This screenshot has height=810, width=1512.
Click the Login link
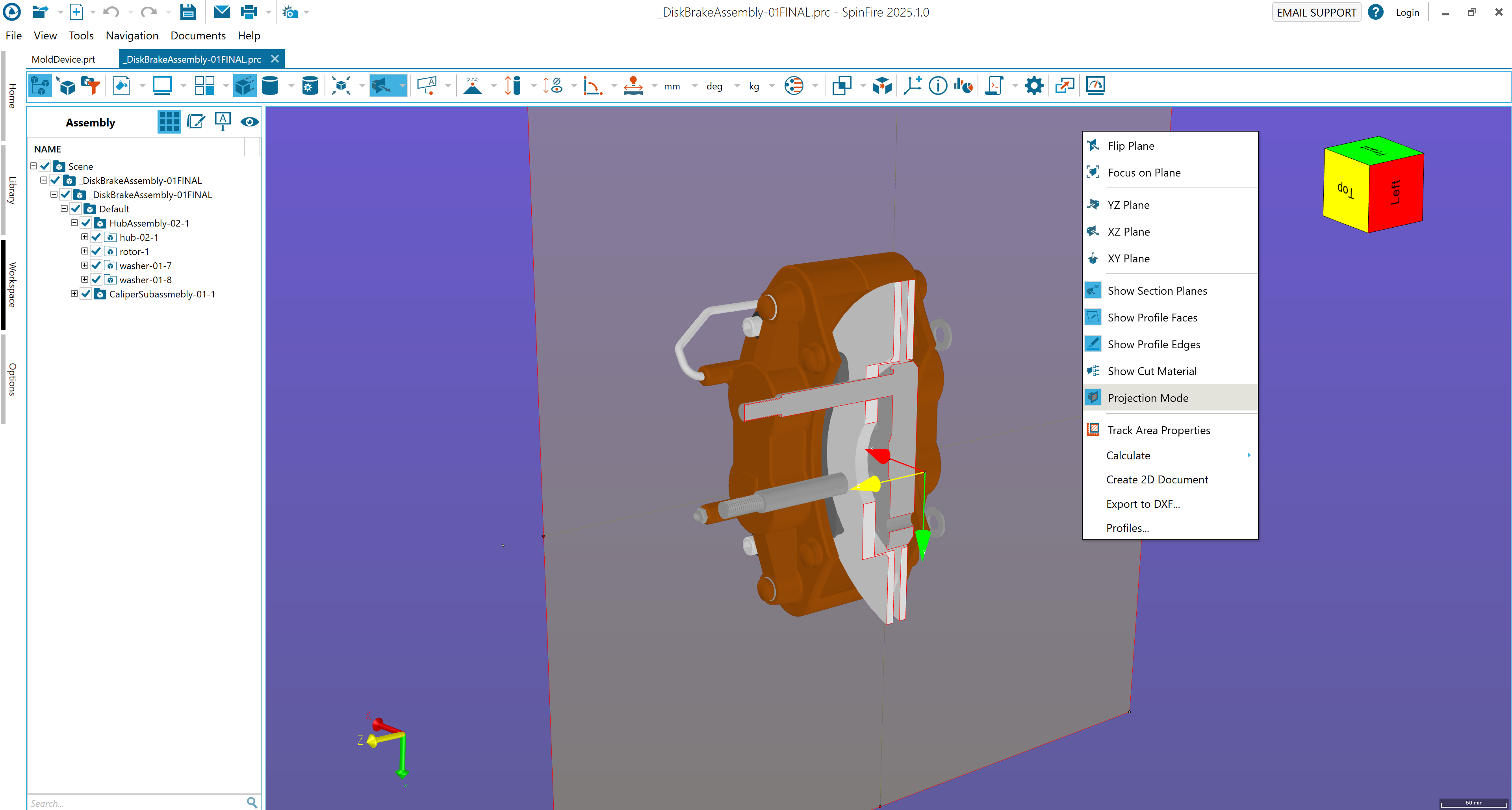(1407, 12)
